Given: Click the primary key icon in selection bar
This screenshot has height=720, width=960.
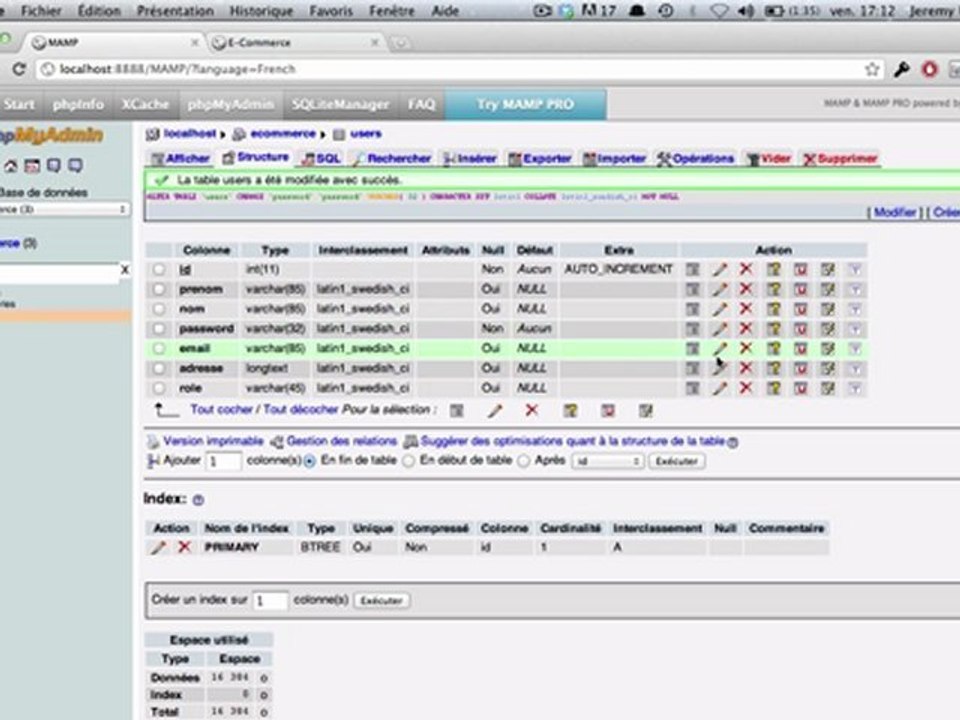Looking at the screenshot, I should pyautogui.click(x=570, y=411).
